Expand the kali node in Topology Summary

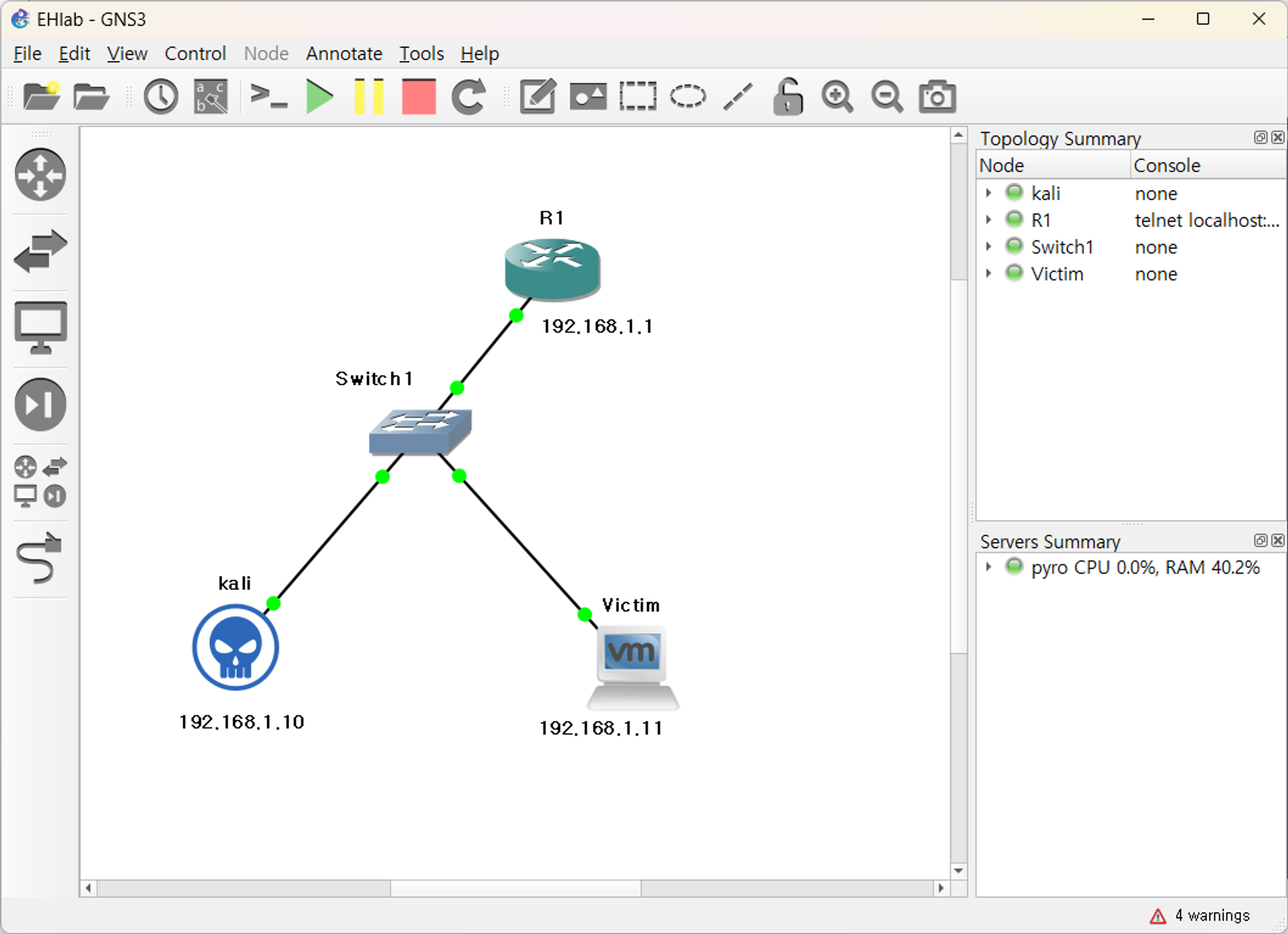pyautogui.click(x=989, y=193)
